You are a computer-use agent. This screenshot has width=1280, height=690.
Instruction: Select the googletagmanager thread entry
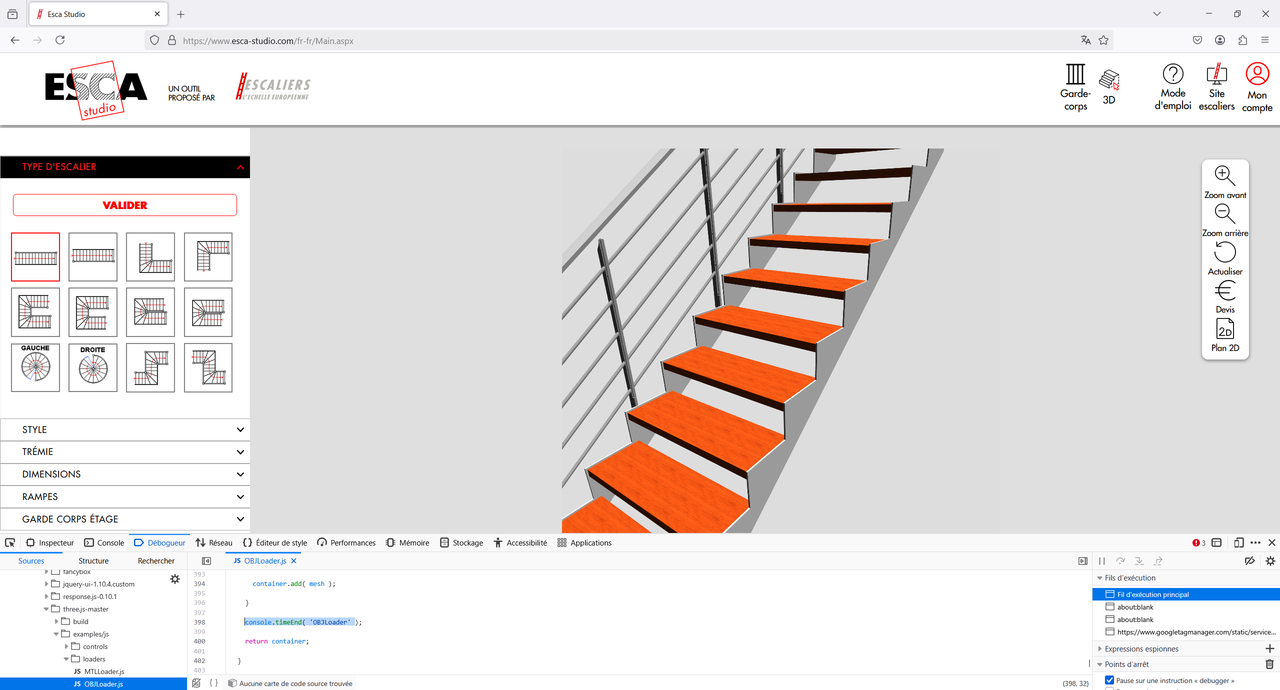[x=1186, y=632]
